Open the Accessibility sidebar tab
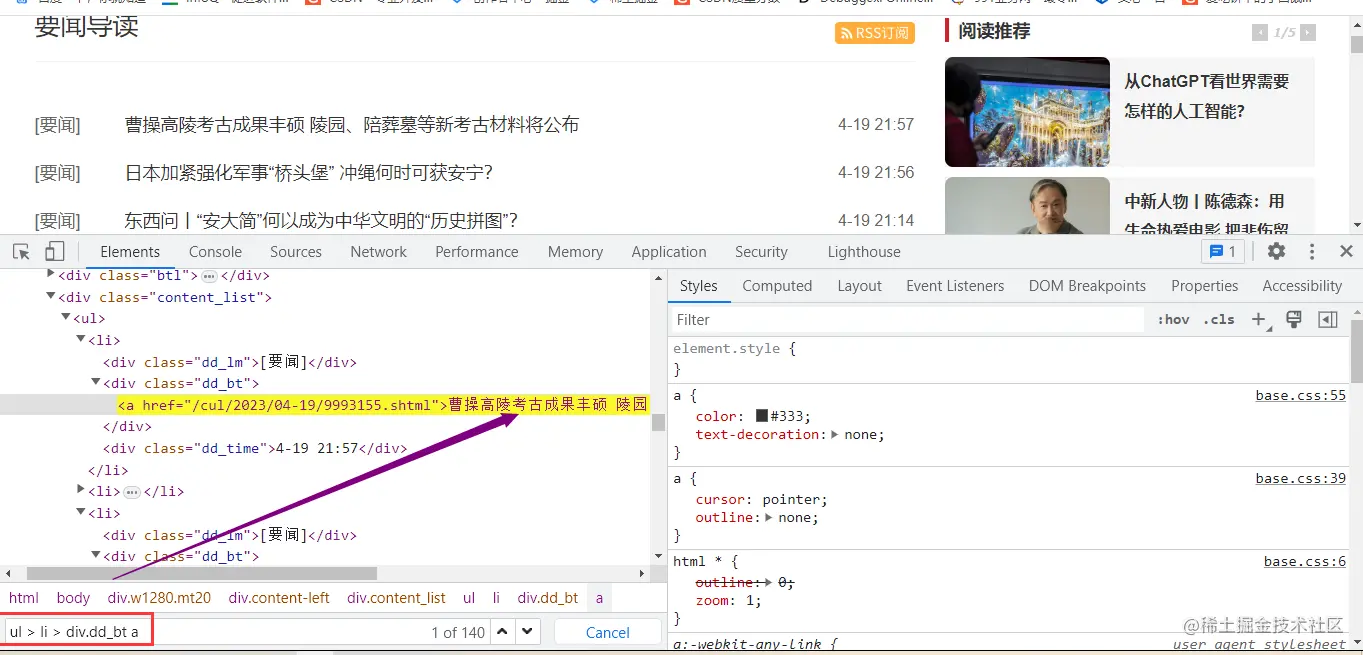The image size is (1363, 655). tap(1302, 286)
